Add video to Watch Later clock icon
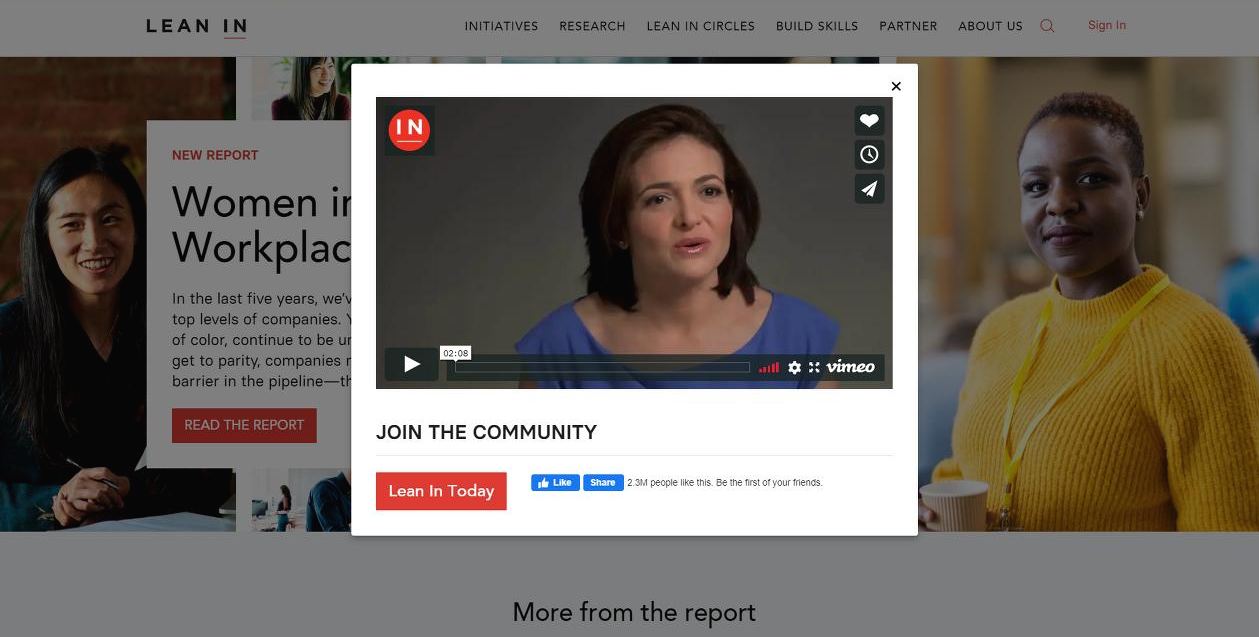This screenshot has height=637, width=1259. pos(869,154)
